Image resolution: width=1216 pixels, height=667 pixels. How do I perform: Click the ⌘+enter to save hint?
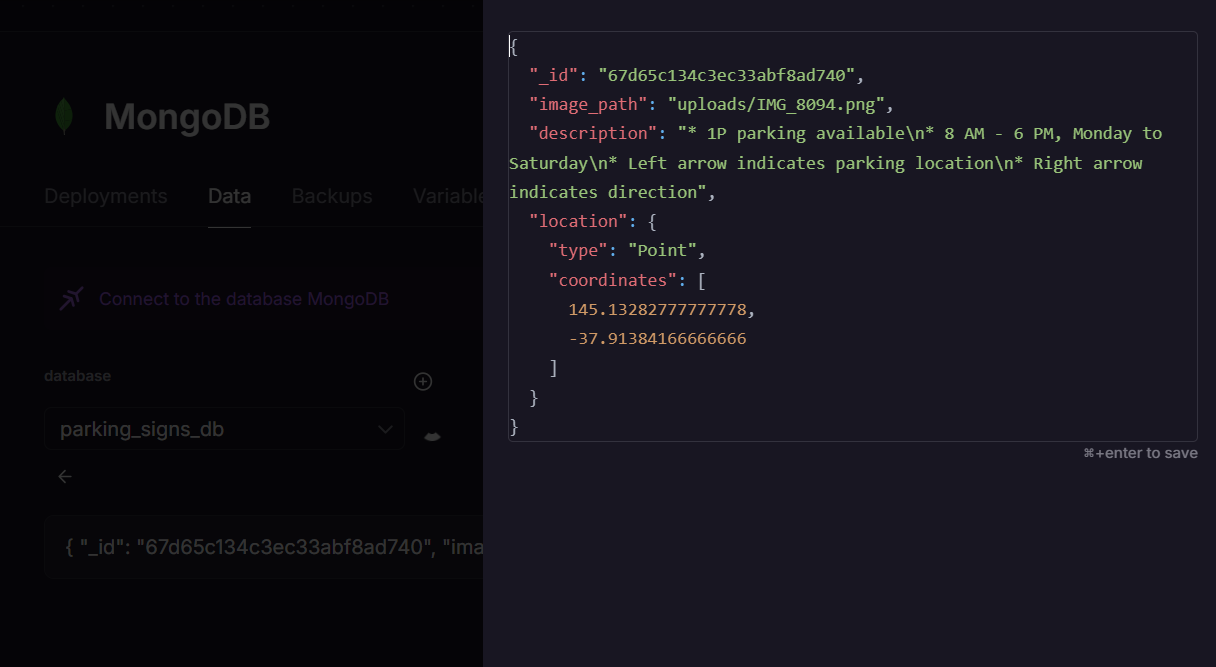coord(1140,453)
